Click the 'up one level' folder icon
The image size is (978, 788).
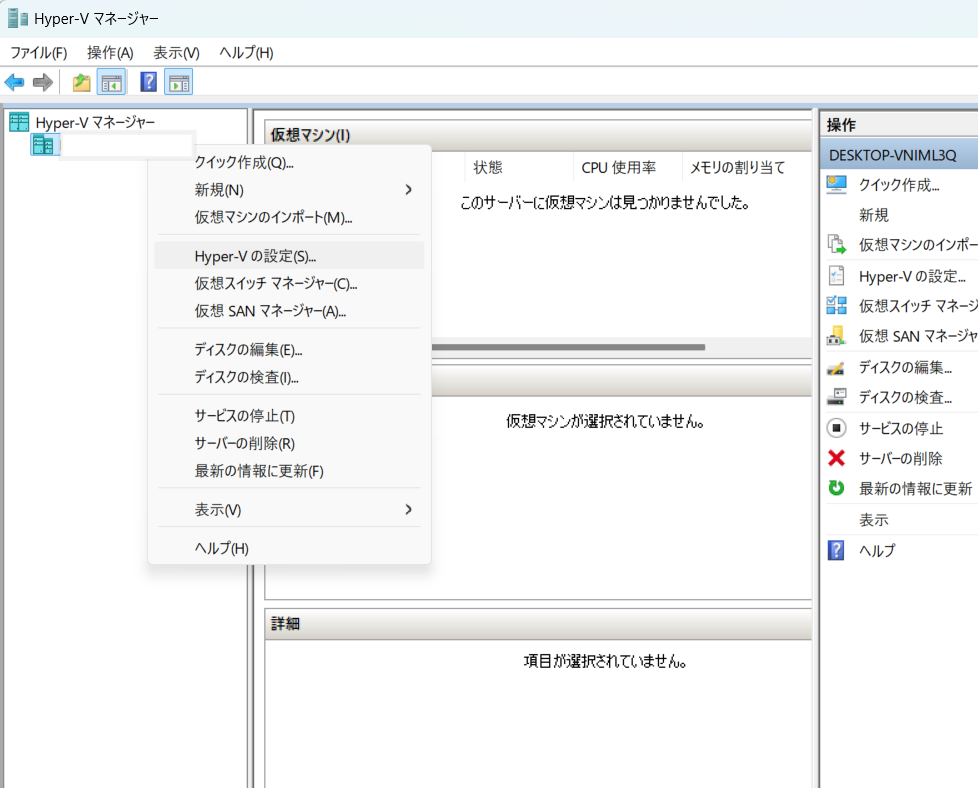[x=81, y=83]
